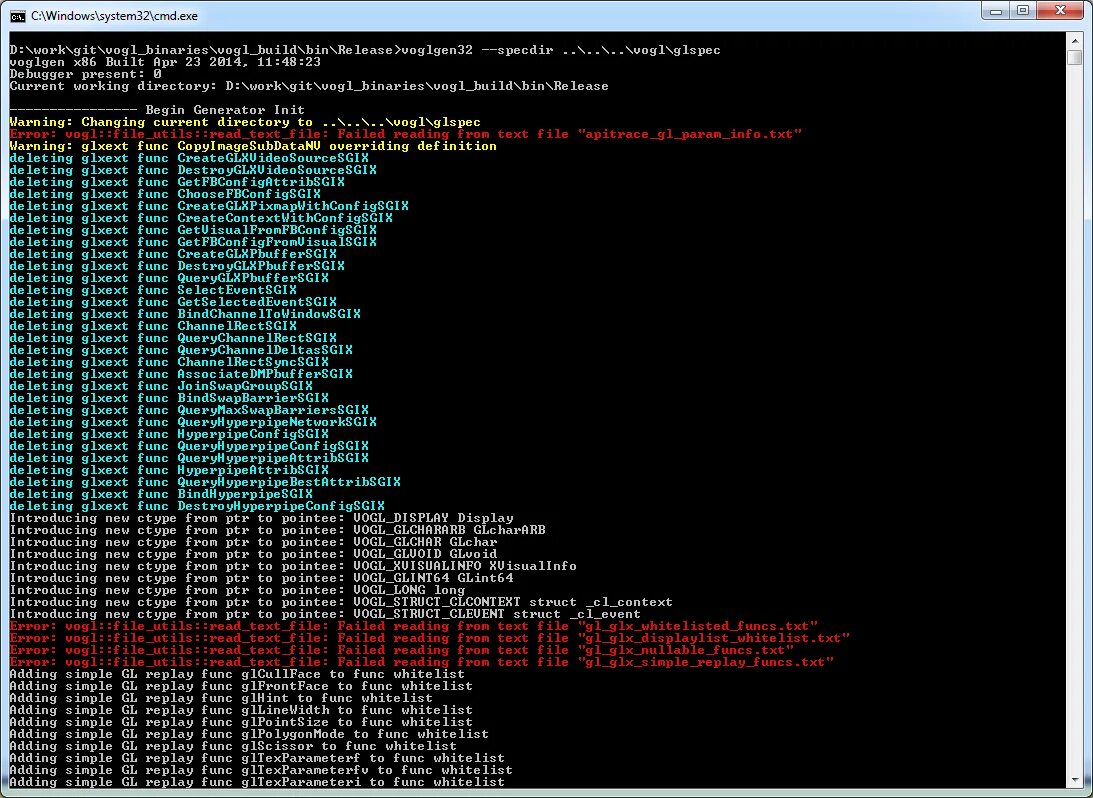The image size is (1093, 798).
Task: Click the glScissor whitelist line
Action: coord(234,746)
